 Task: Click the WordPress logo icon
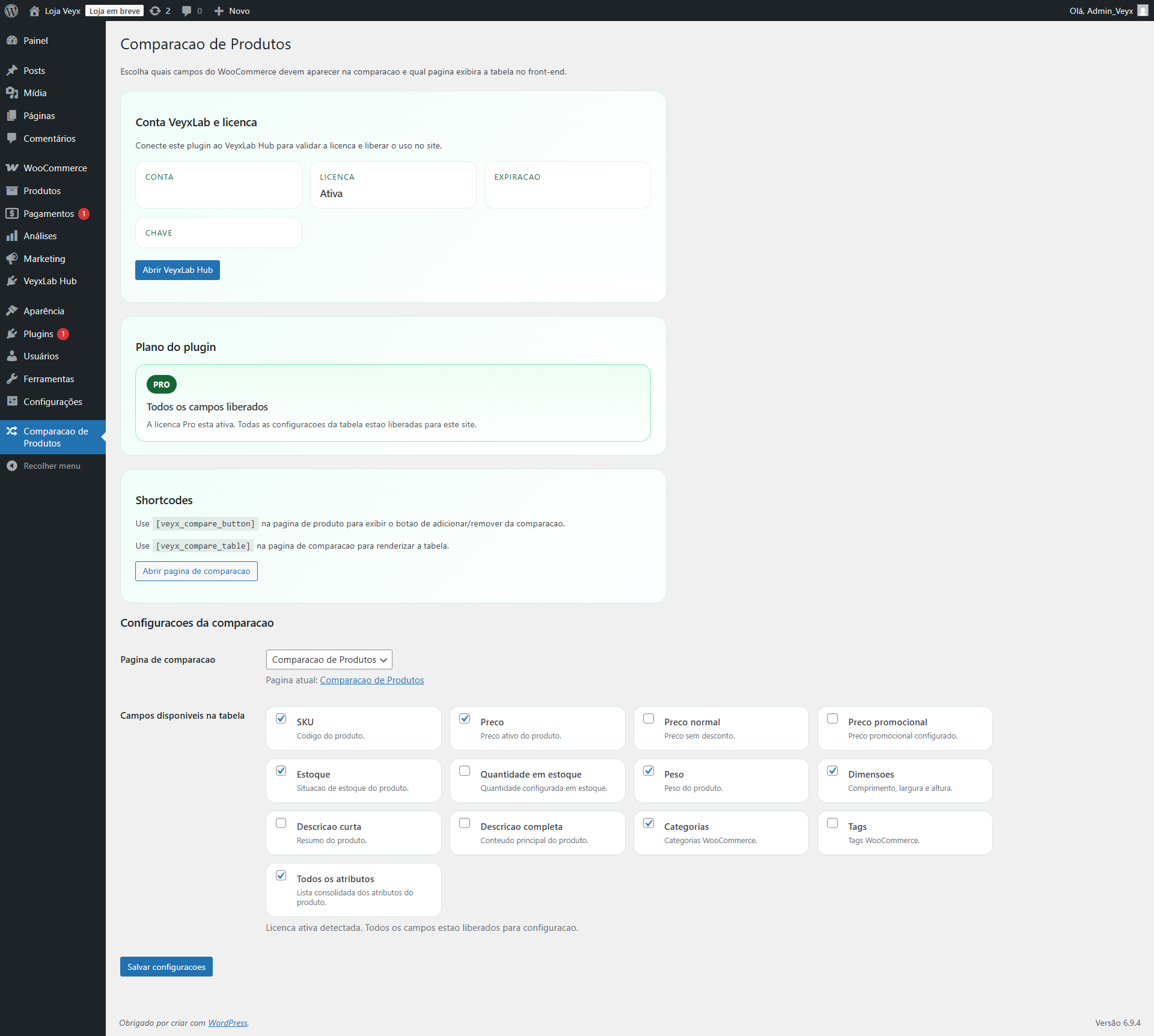point(11,11)
